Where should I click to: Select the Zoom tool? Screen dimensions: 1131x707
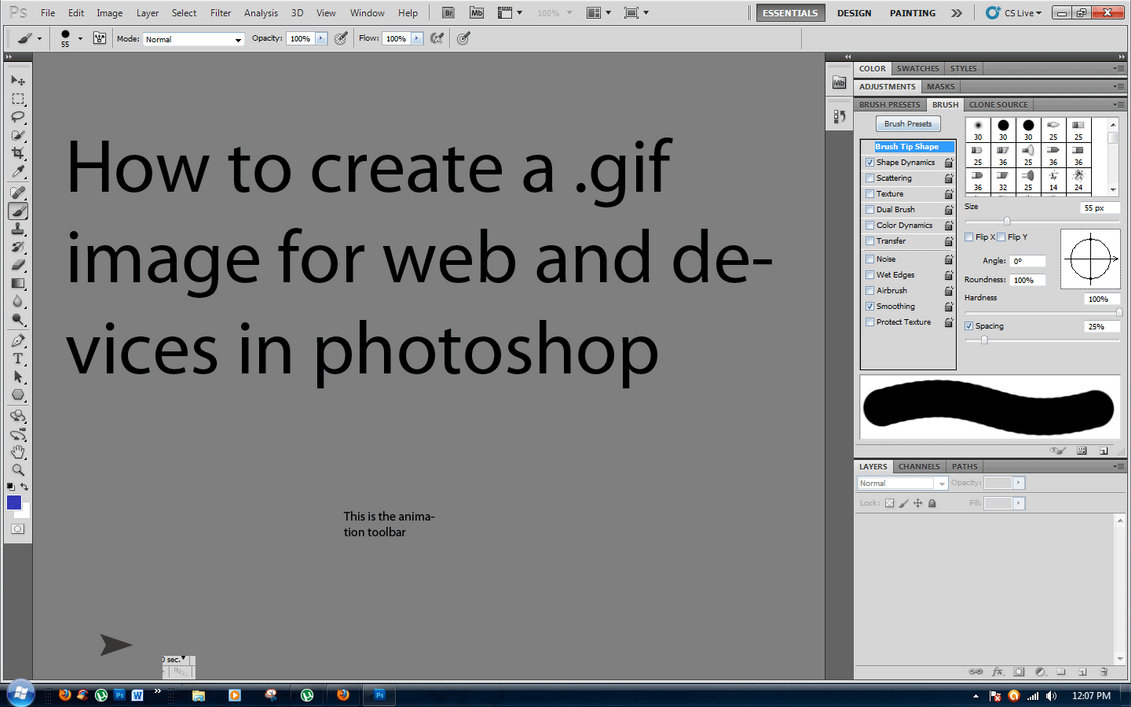tap(17, 470)
